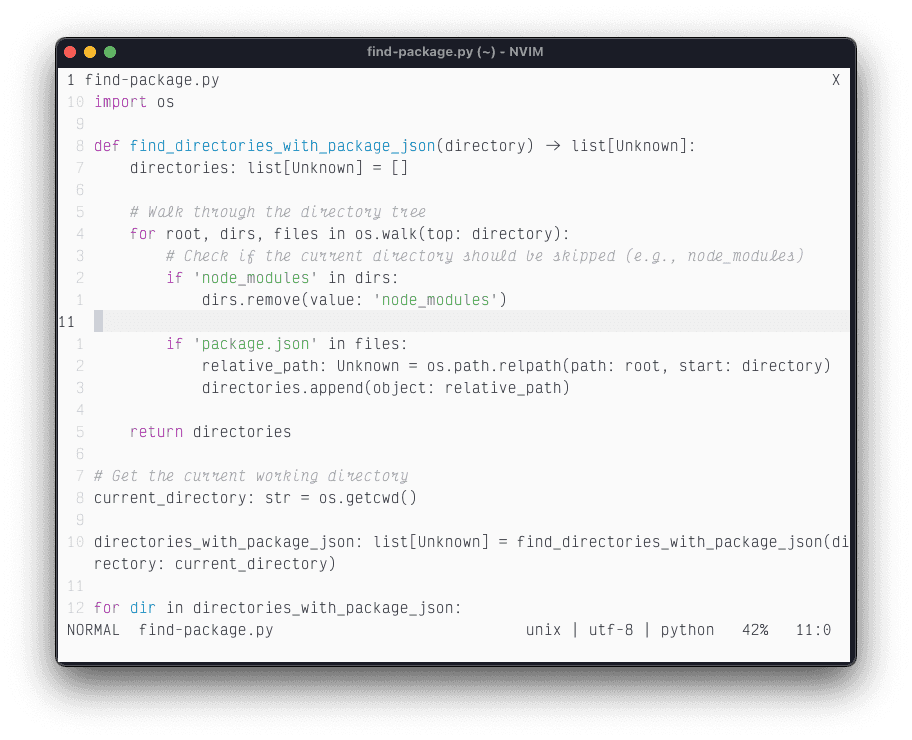
Task: Click the find-package.py filename in the statusline
Action: coord(205,630)
